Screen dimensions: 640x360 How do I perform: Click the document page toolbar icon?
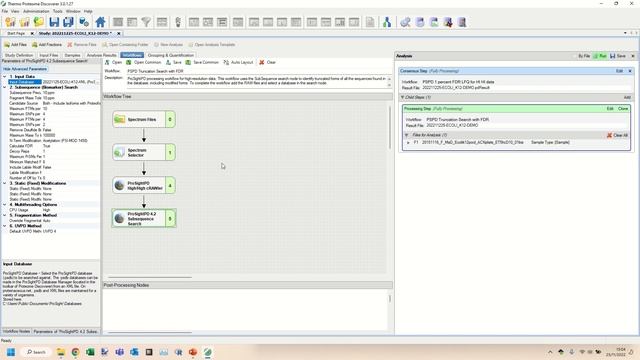point(370,22)
